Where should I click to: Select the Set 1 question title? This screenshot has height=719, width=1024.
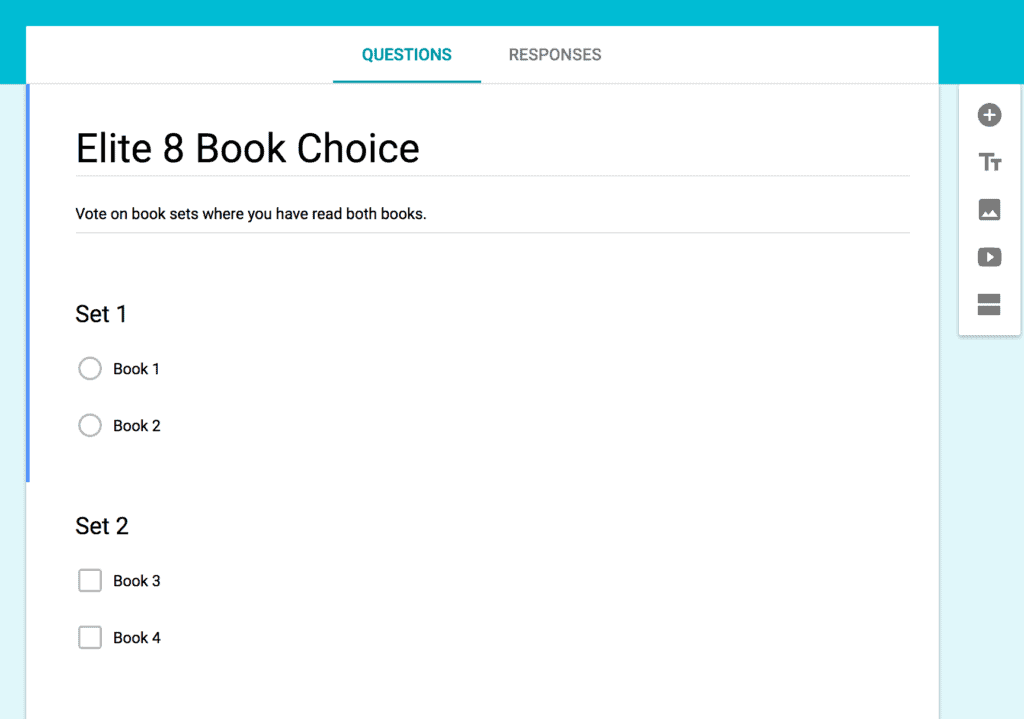(101, 314)
